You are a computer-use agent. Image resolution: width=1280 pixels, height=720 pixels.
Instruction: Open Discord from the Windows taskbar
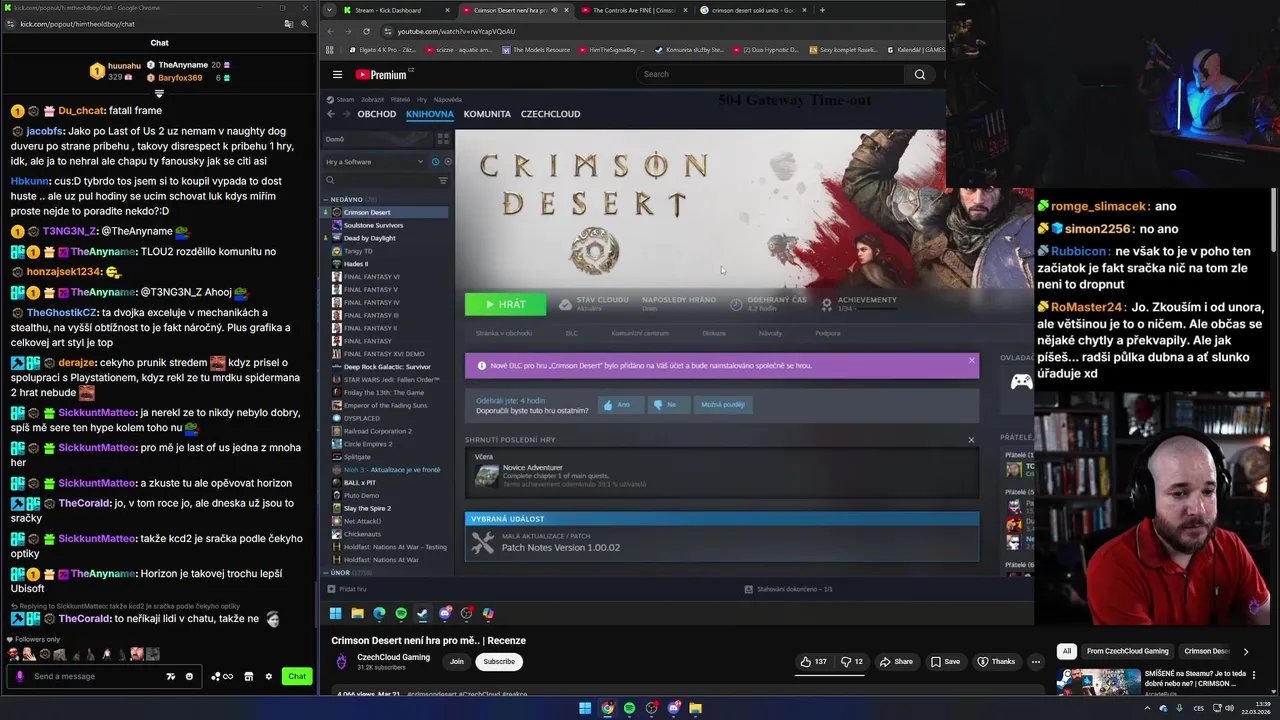(x=673, y=708)
